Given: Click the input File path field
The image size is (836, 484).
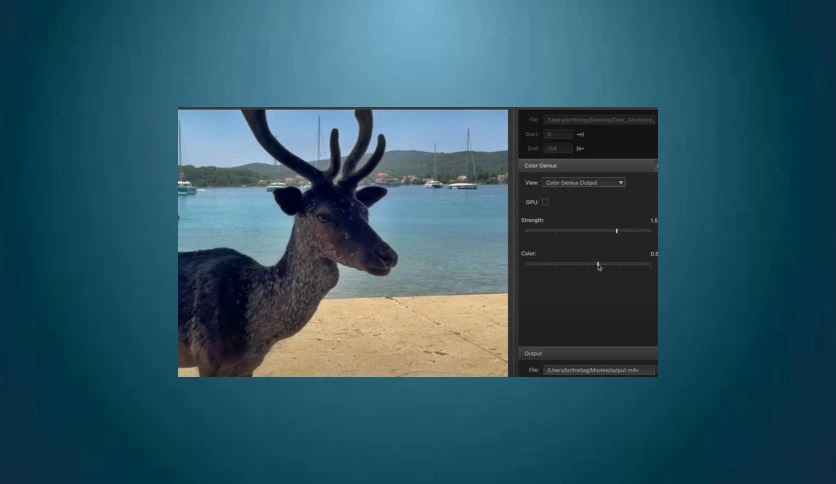Looking at the screenshot, I should click(599, 120).
